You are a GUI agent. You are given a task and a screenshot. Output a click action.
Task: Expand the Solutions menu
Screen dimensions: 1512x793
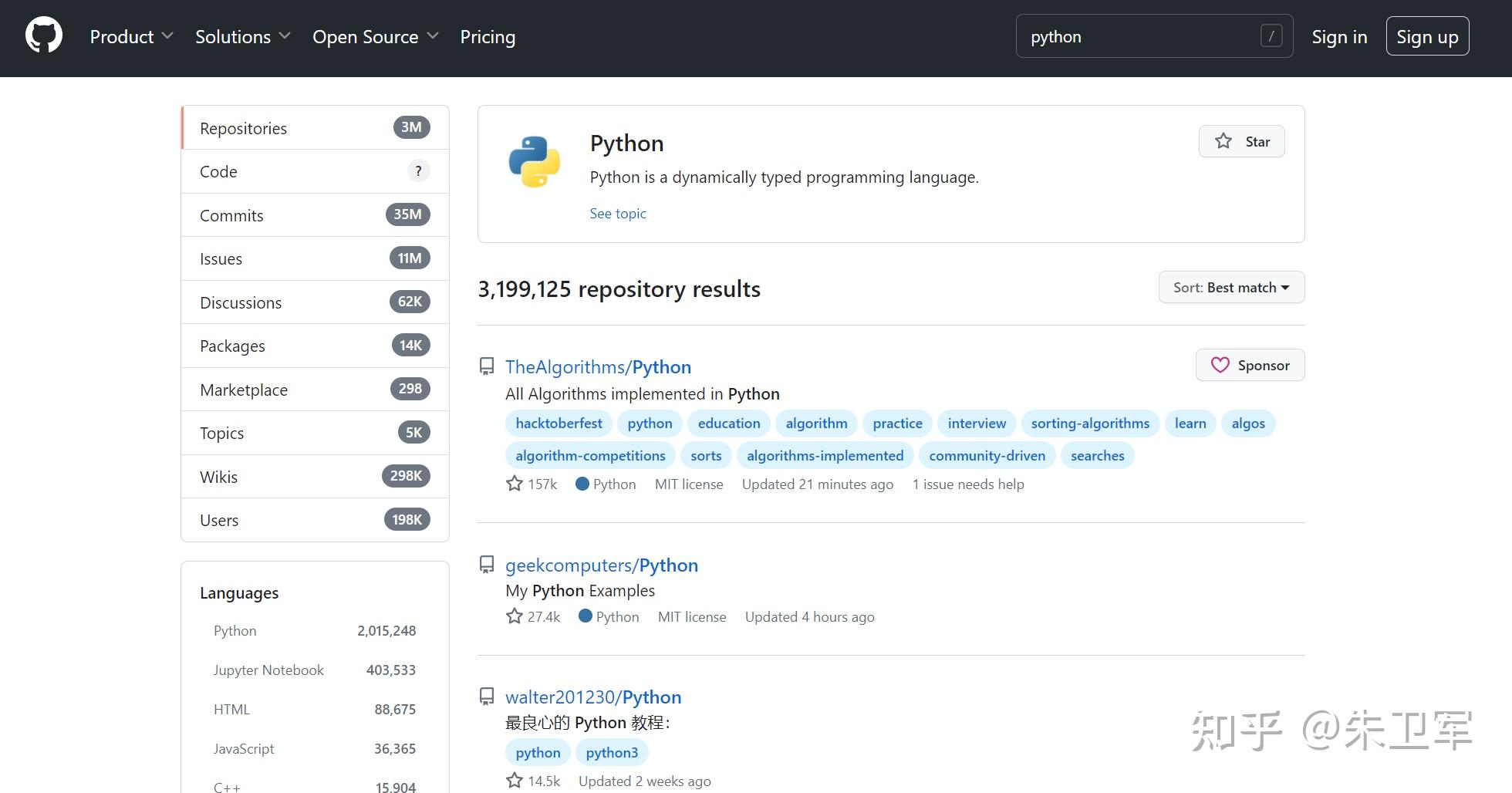243,36
